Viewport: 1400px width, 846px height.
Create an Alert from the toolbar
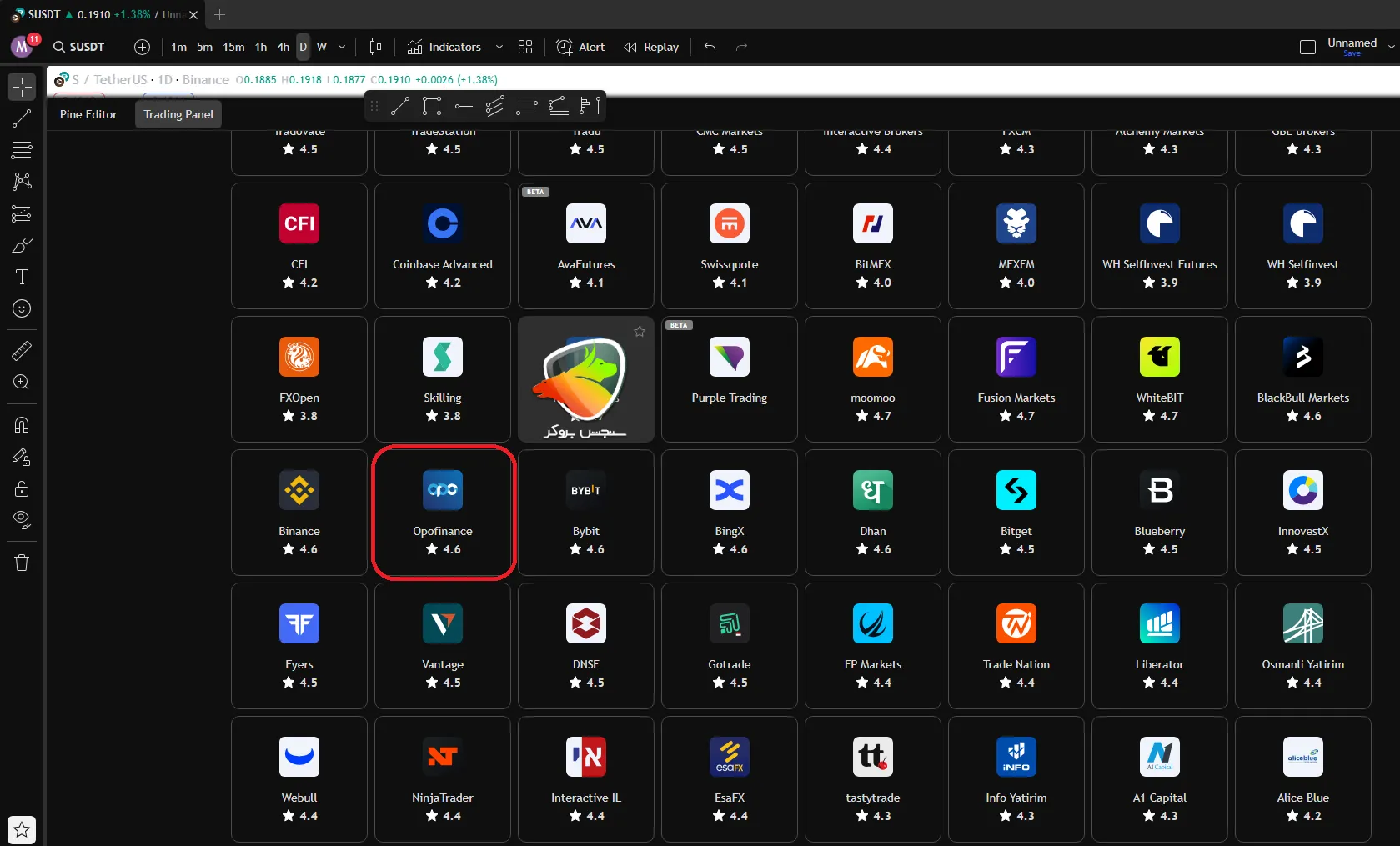(580, 47)
